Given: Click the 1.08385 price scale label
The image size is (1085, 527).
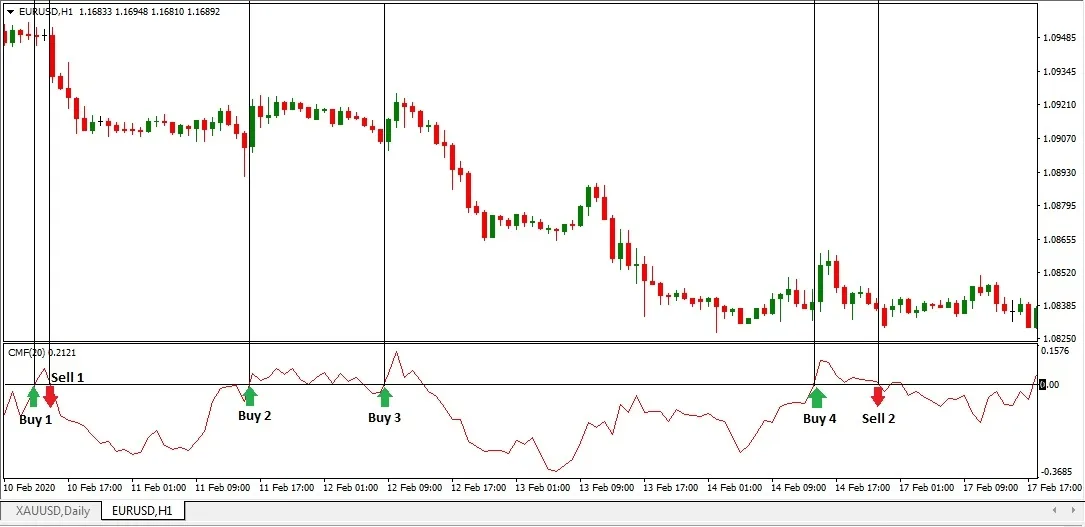Looking at the screenshot, I should click(1059, 306).
